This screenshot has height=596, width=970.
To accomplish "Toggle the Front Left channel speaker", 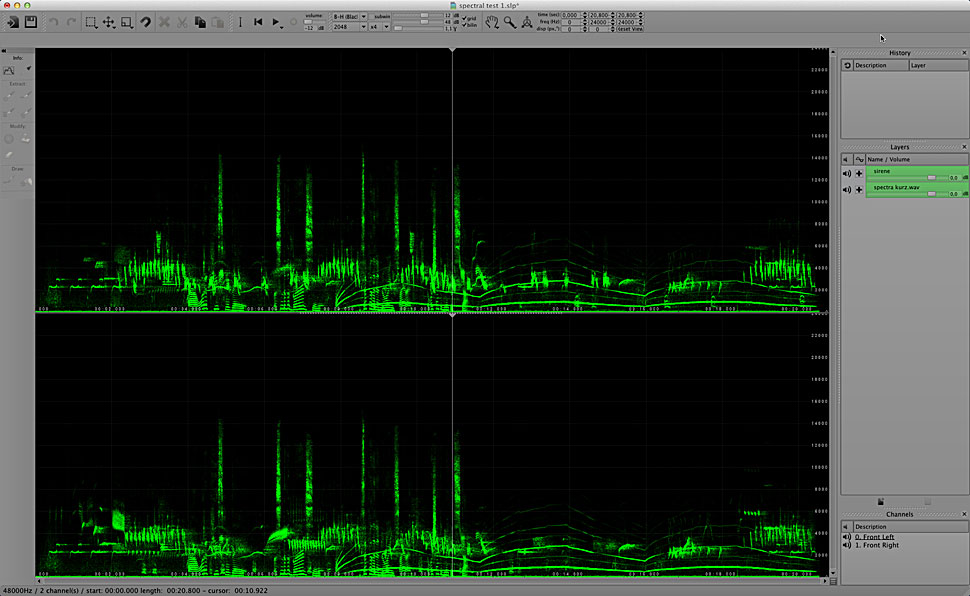I will tap(846, 537).
